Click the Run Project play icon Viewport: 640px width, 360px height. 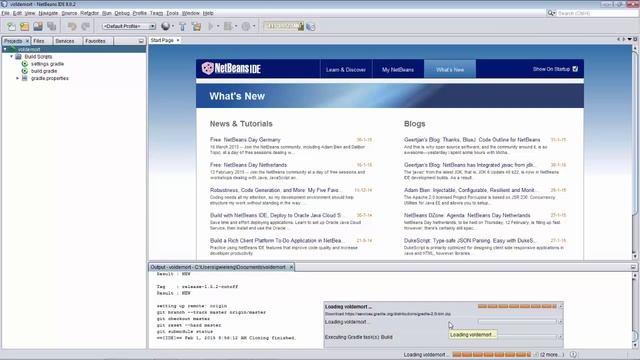211,27
